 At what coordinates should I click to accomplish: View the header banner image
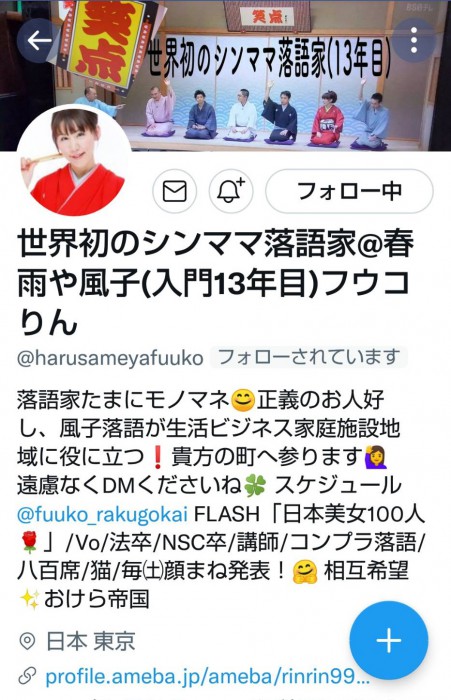(x=226, y=75)
